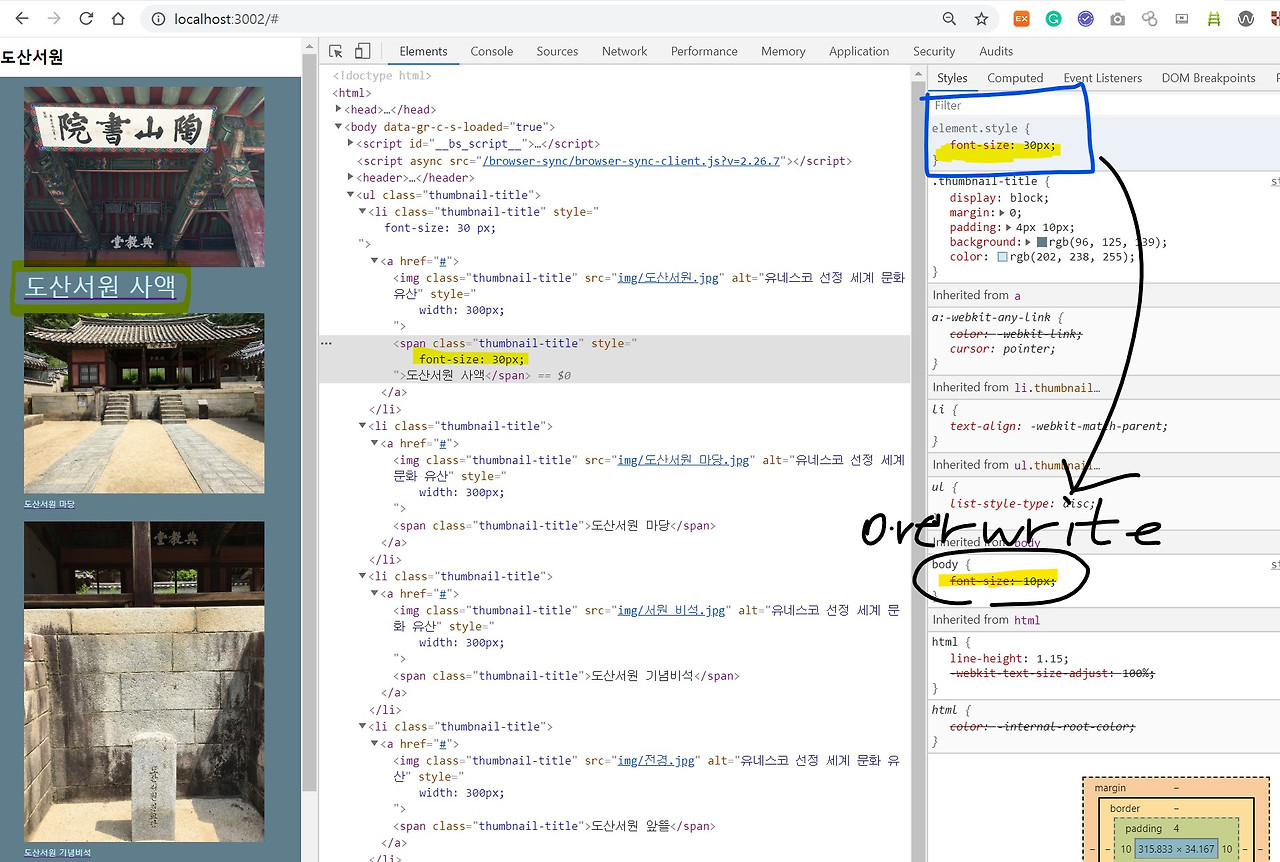Viewport: 1280px width, 862px height.
Task: Click the camera screenshot extension icon
Action: point(1118,19)
